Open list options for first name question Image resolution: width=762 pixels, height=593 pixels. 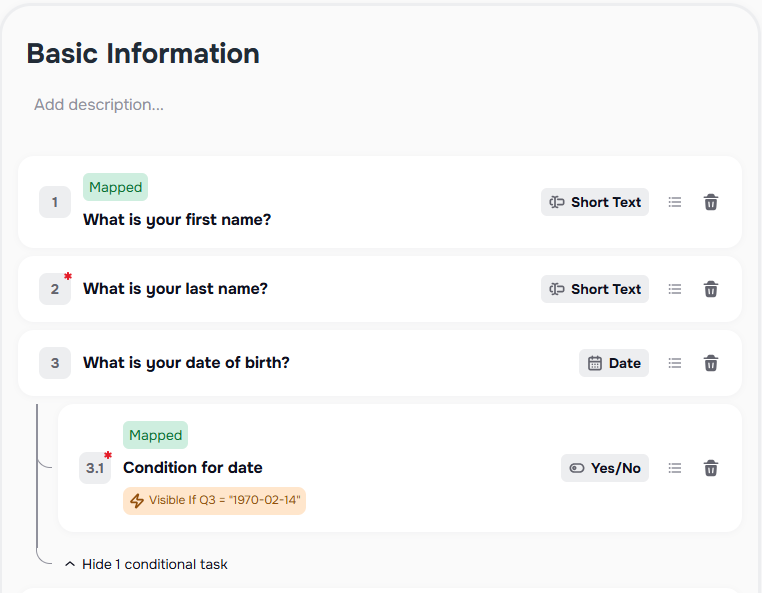point(675,202)
